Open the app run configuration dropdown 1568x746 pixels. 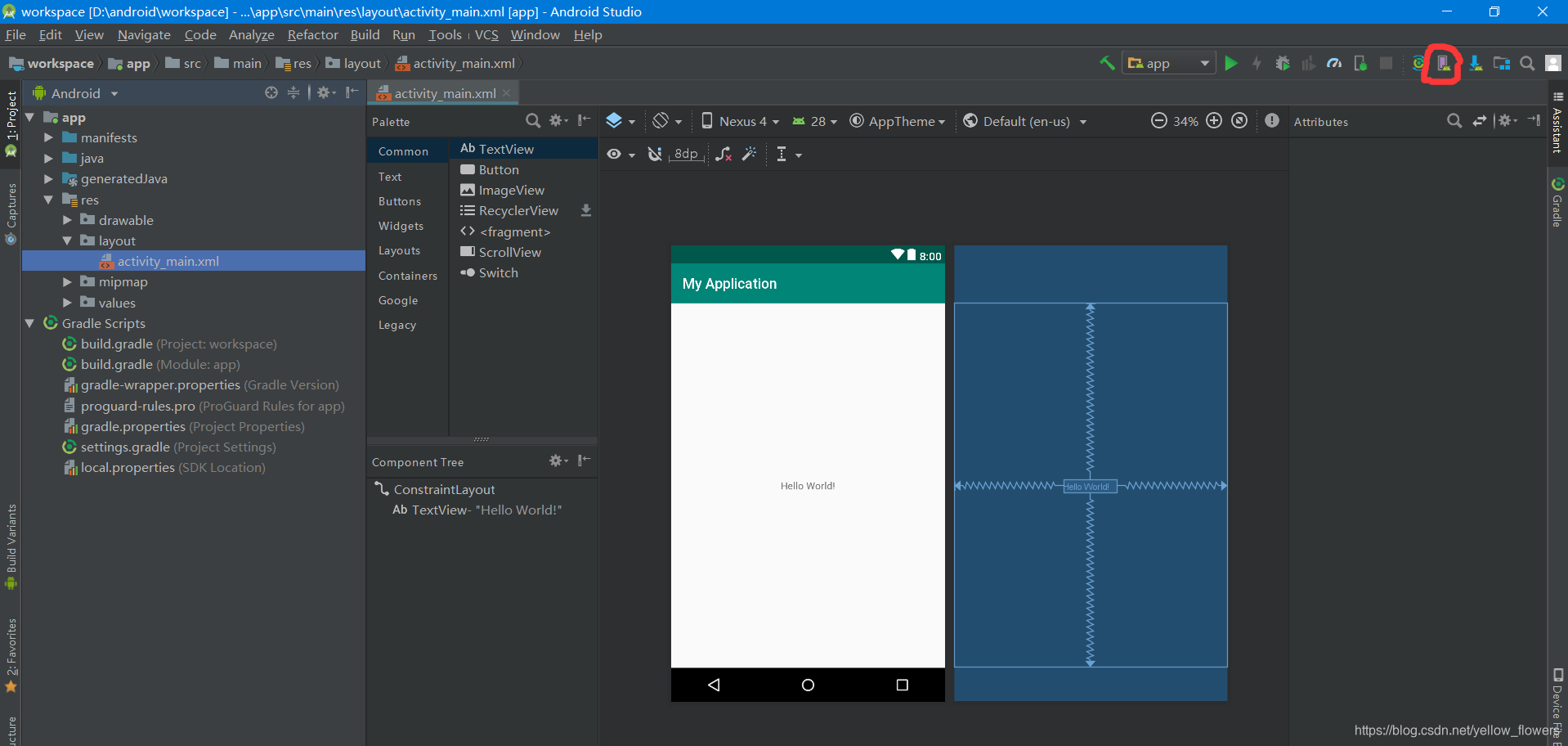[1169, 63]
